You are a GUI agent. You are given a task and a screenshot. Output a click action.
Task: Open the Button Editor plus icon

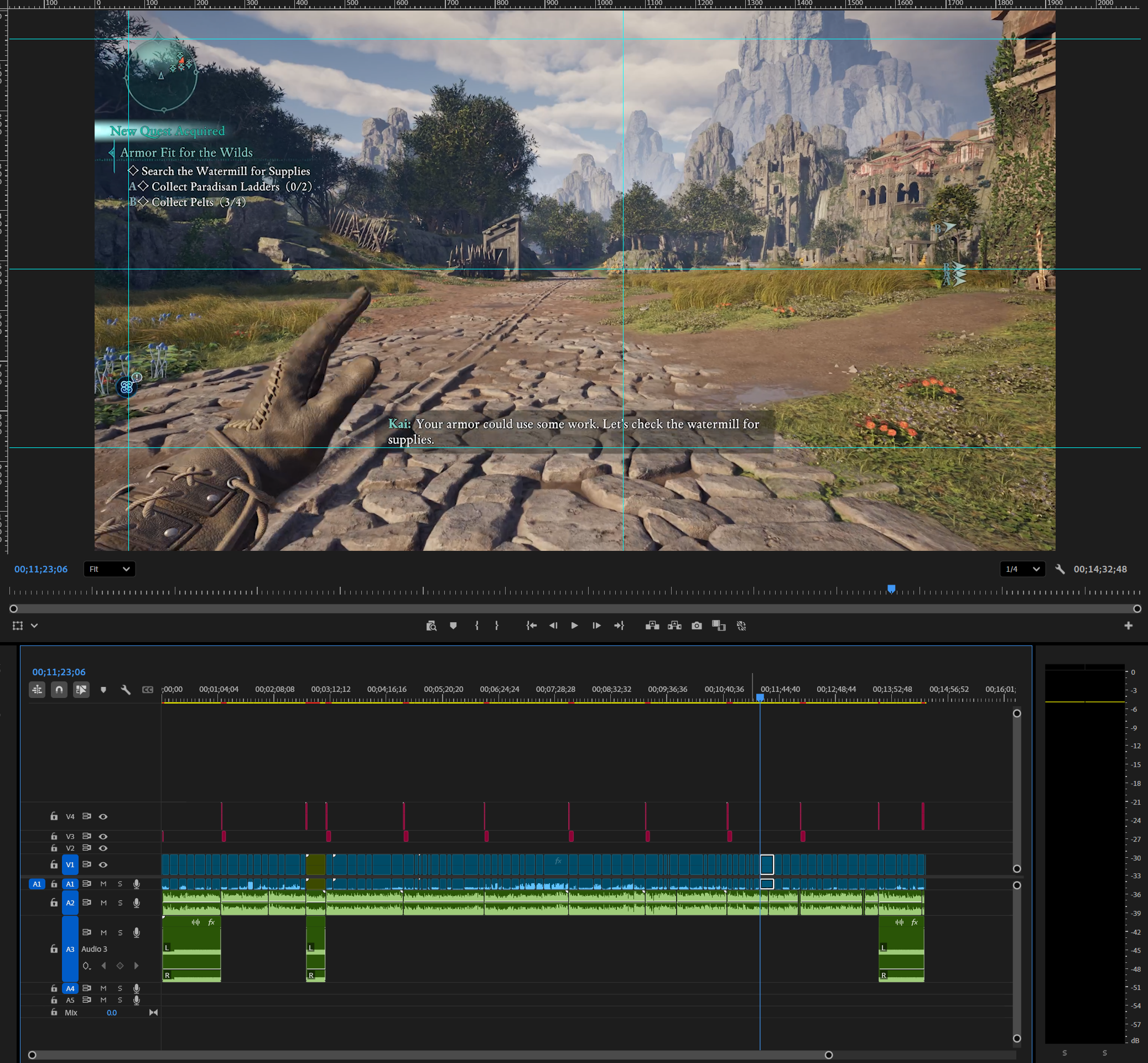point(1128,626)
